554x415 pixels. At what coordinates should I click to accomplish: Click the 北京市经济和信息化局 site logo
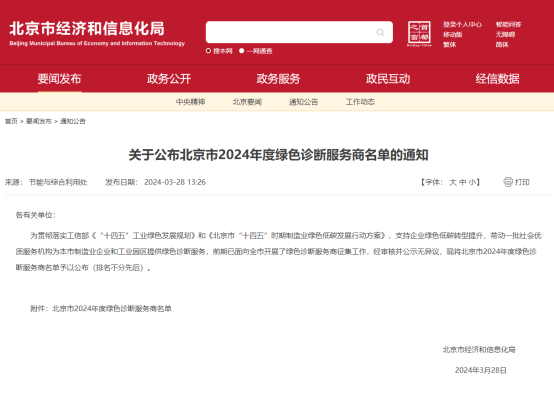click(97, 33)
